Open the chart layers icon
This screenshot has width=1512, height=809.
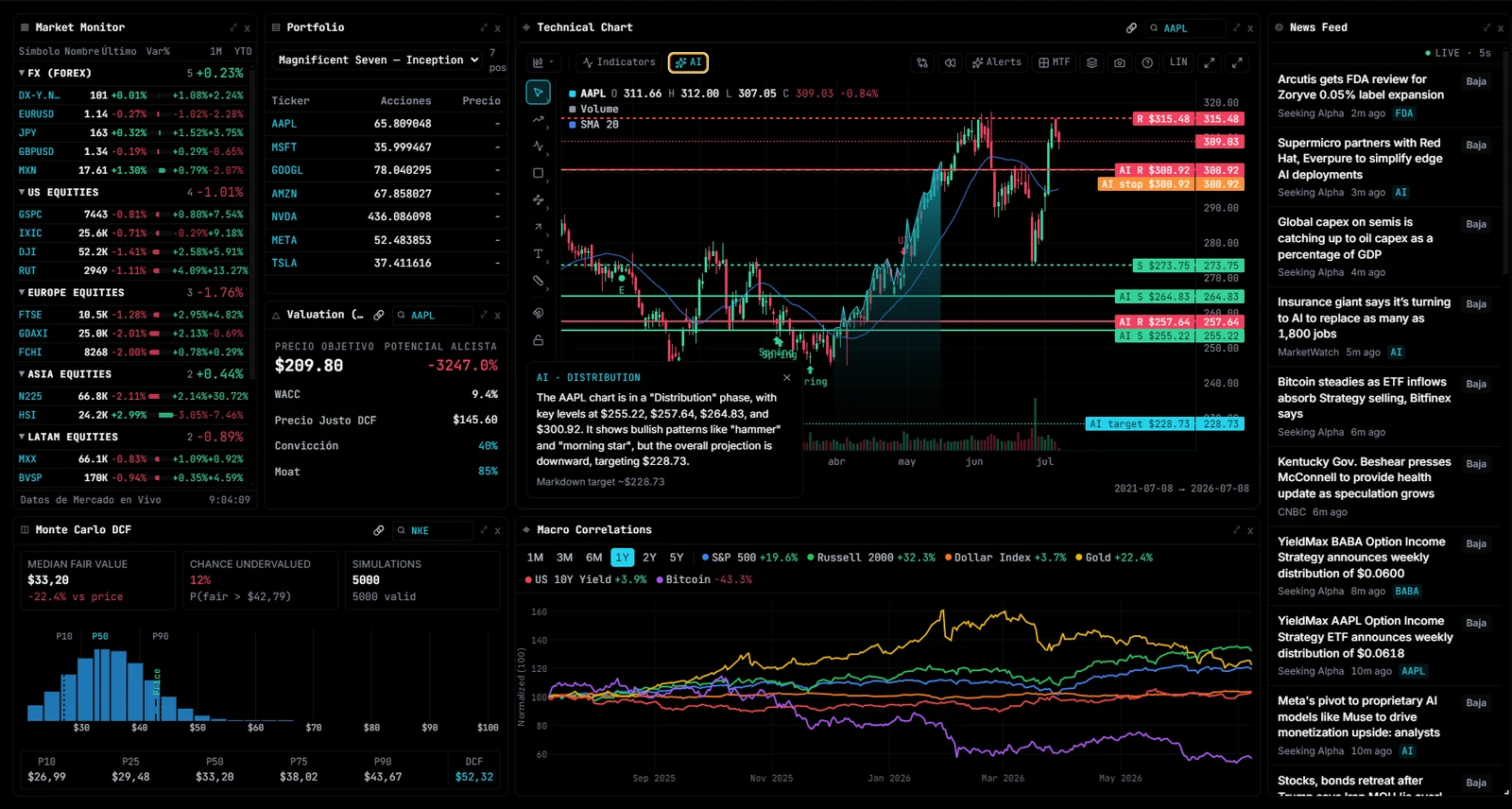(x=1091, y=62)
